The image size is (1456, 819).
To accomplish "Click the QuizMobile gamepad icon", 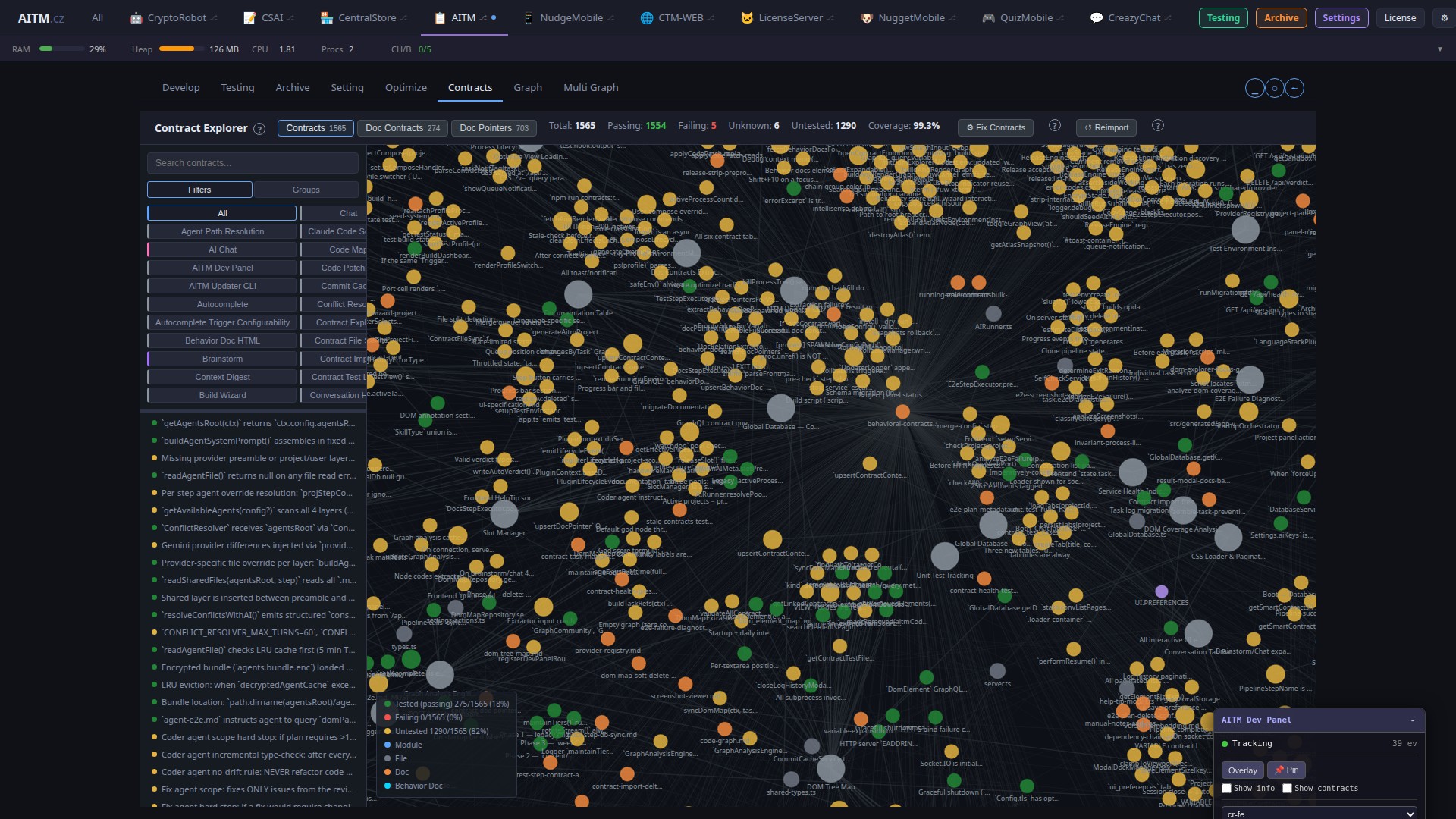I will [x=988, y=17].
